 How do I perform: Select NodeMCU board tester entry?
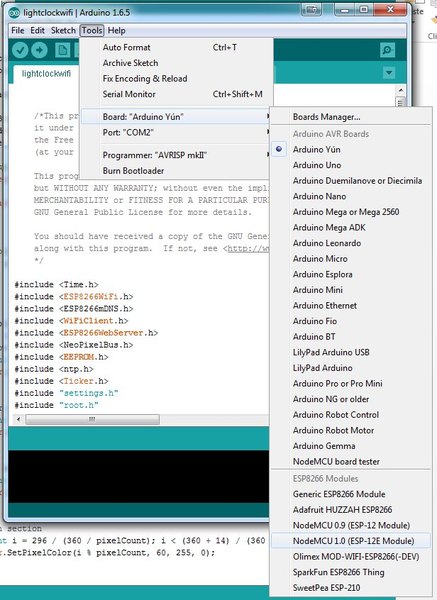point(351,461)
